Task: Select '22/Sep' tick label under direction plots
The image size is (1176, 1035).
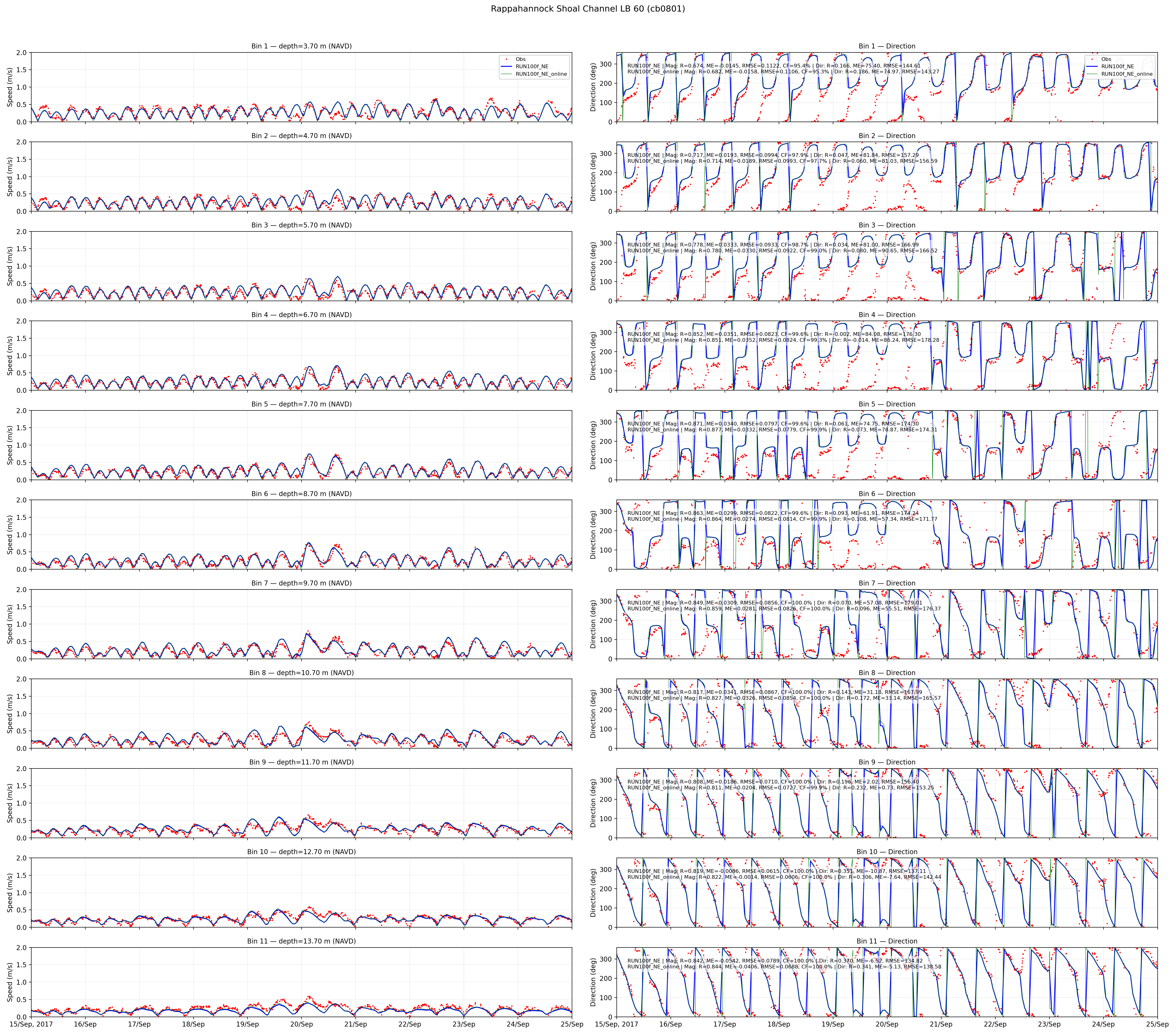Action: pyautogui.click(x=995, y=1024)
